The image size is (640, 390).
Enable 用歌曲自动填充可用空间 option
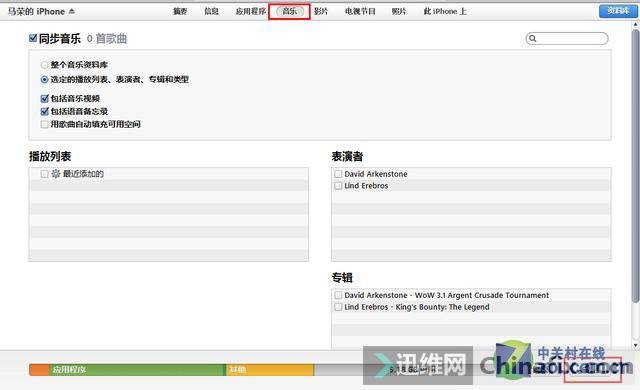[45, 124]
